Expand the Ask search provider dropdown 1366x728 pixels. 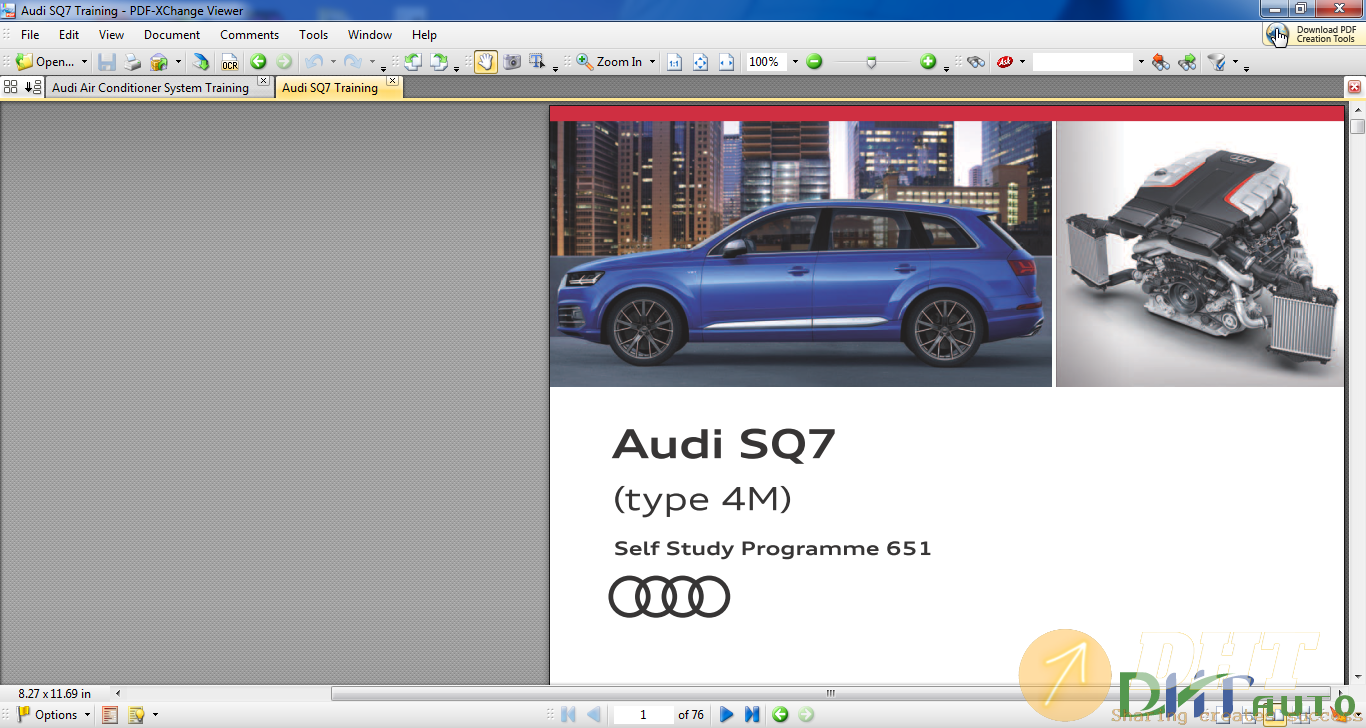pos(1022,62)
